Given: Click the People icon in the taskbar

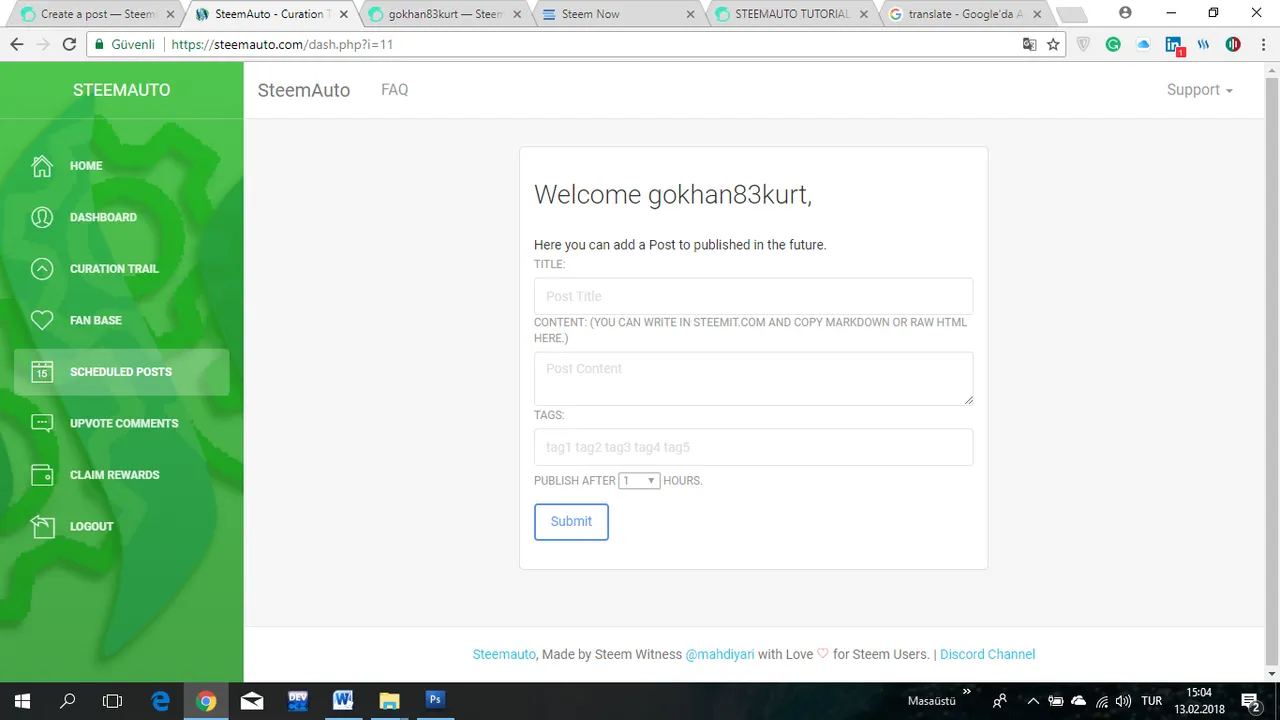Looking at the screenshot, I should point(999,701).
